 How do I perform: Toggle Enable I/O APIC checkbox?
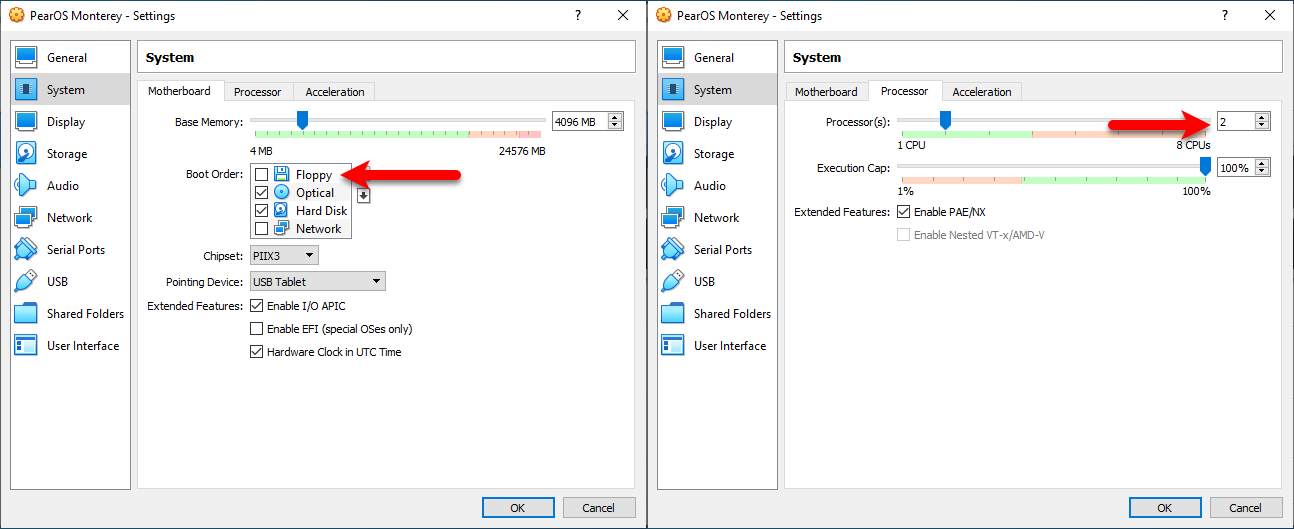[x=257, y=306]
